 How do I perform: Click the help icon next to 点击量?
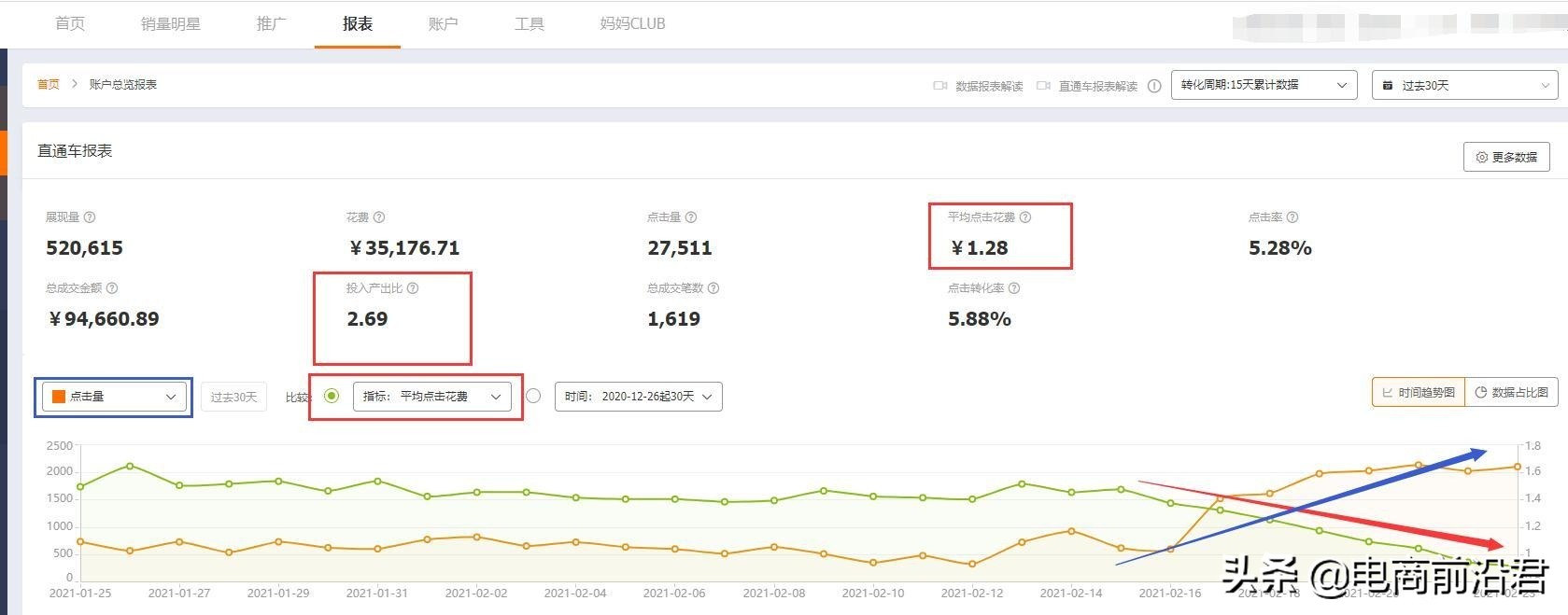691,217
